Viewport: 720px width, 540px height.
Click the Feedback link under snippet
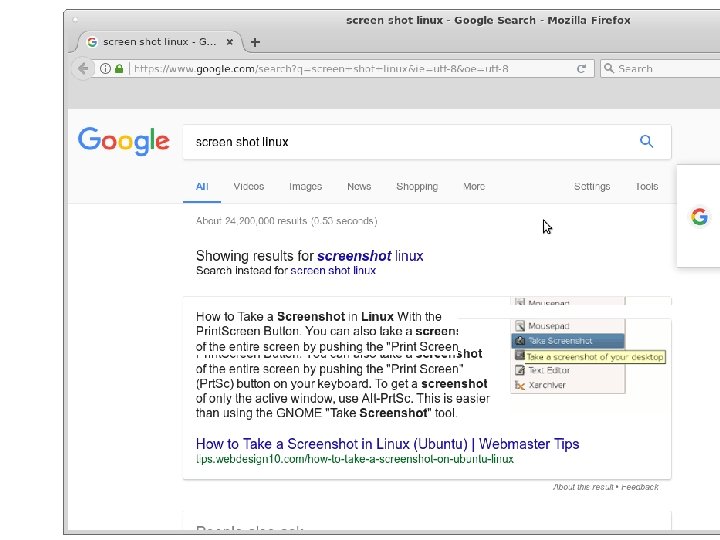point(640,487)
